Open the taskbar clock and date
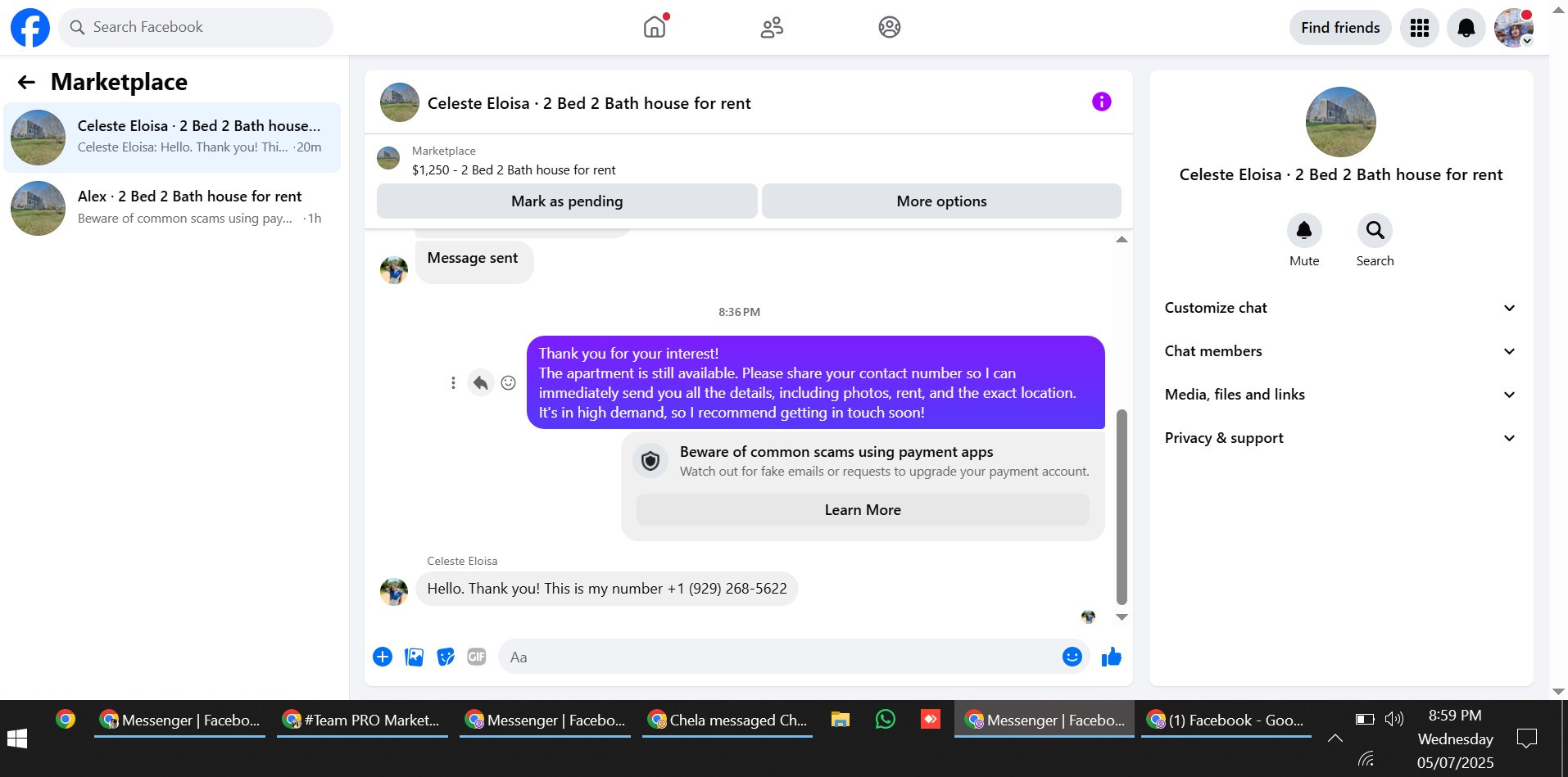1568x777 pixels. pyautogui.click(x=1455, y=739)
